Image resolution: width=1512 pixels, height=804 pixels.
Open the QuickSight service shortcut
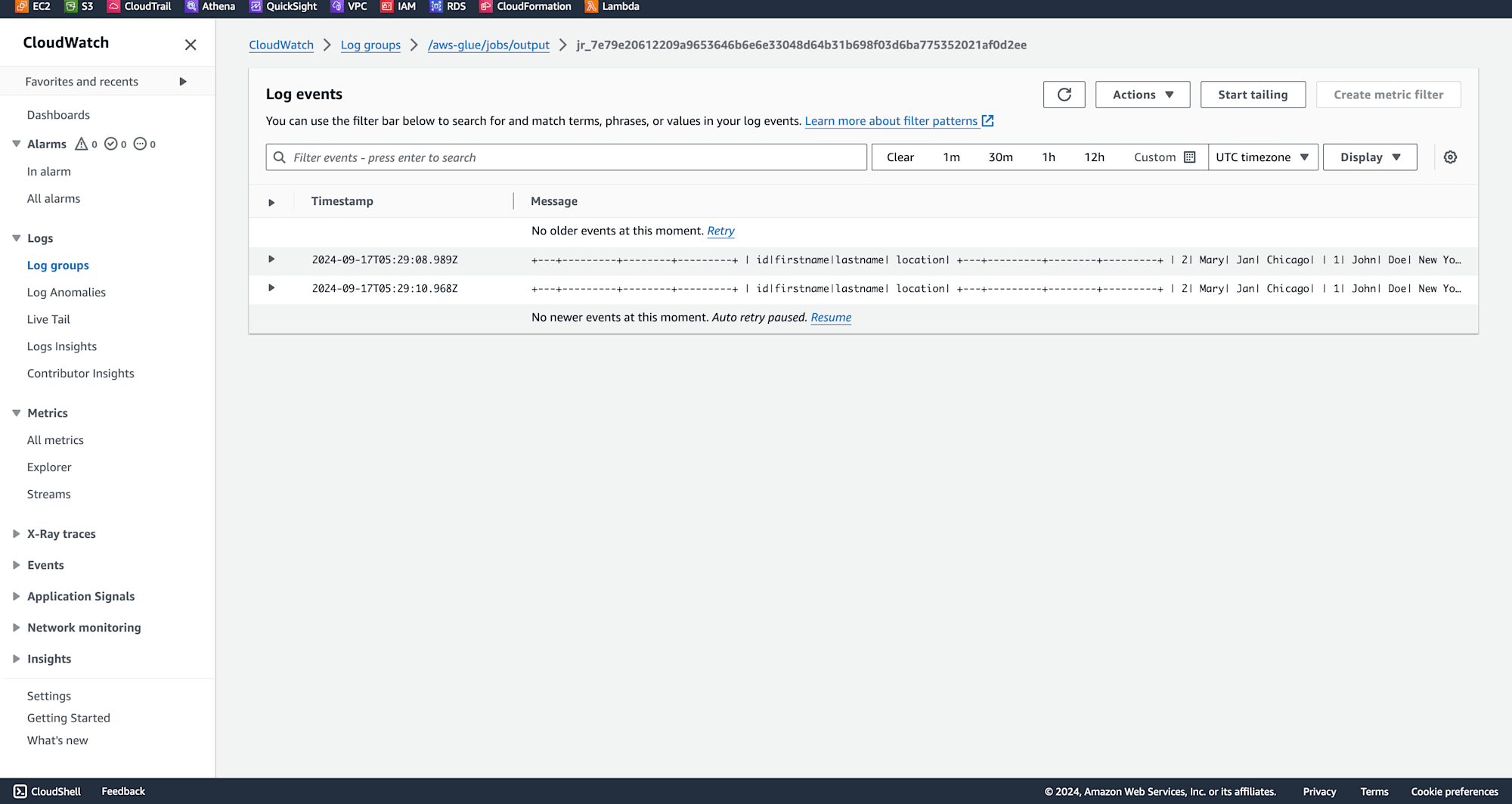(x=283, y=6)
